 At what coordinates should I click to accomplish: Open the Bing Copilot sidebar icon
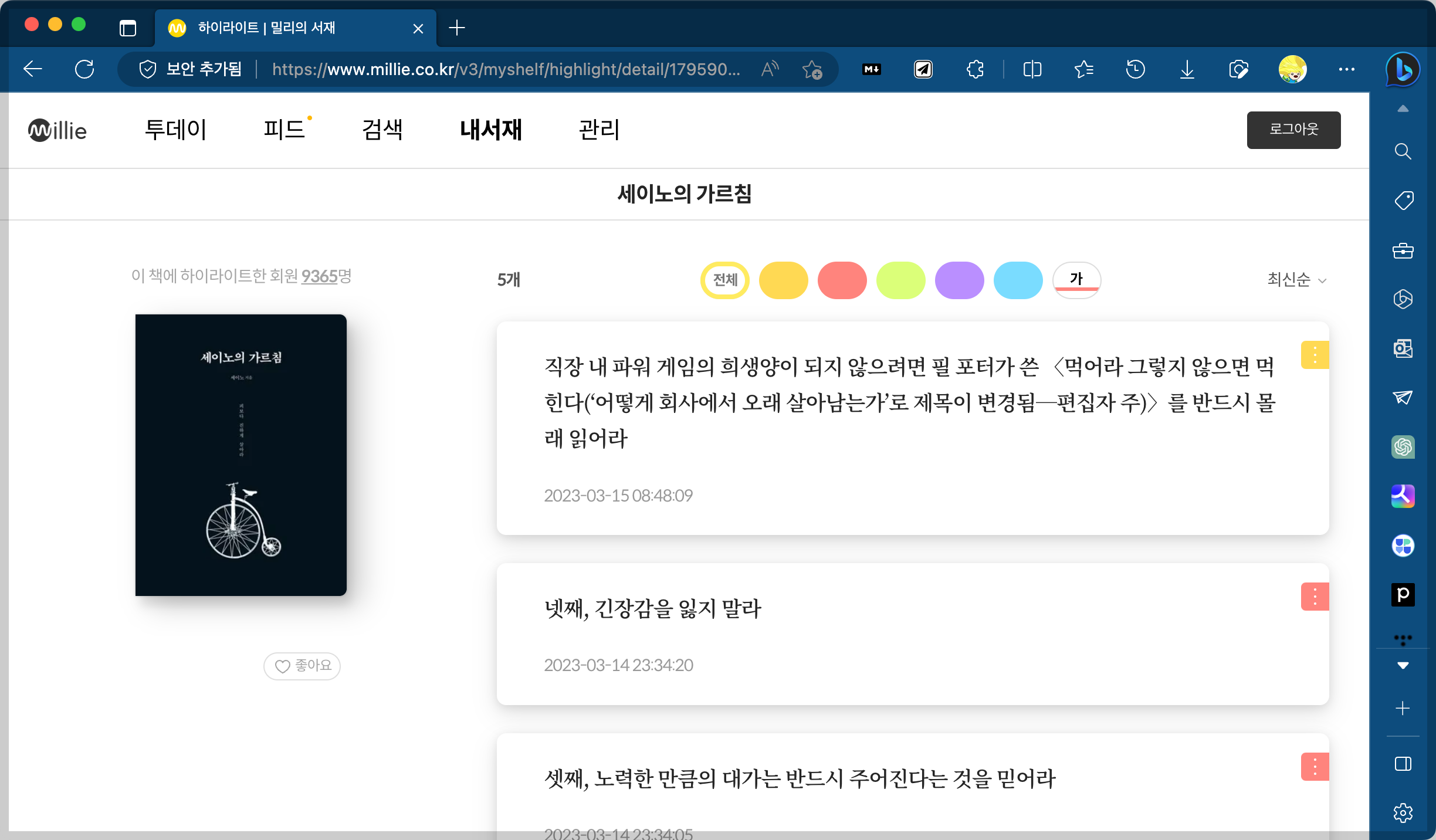tap(1403, 70)
